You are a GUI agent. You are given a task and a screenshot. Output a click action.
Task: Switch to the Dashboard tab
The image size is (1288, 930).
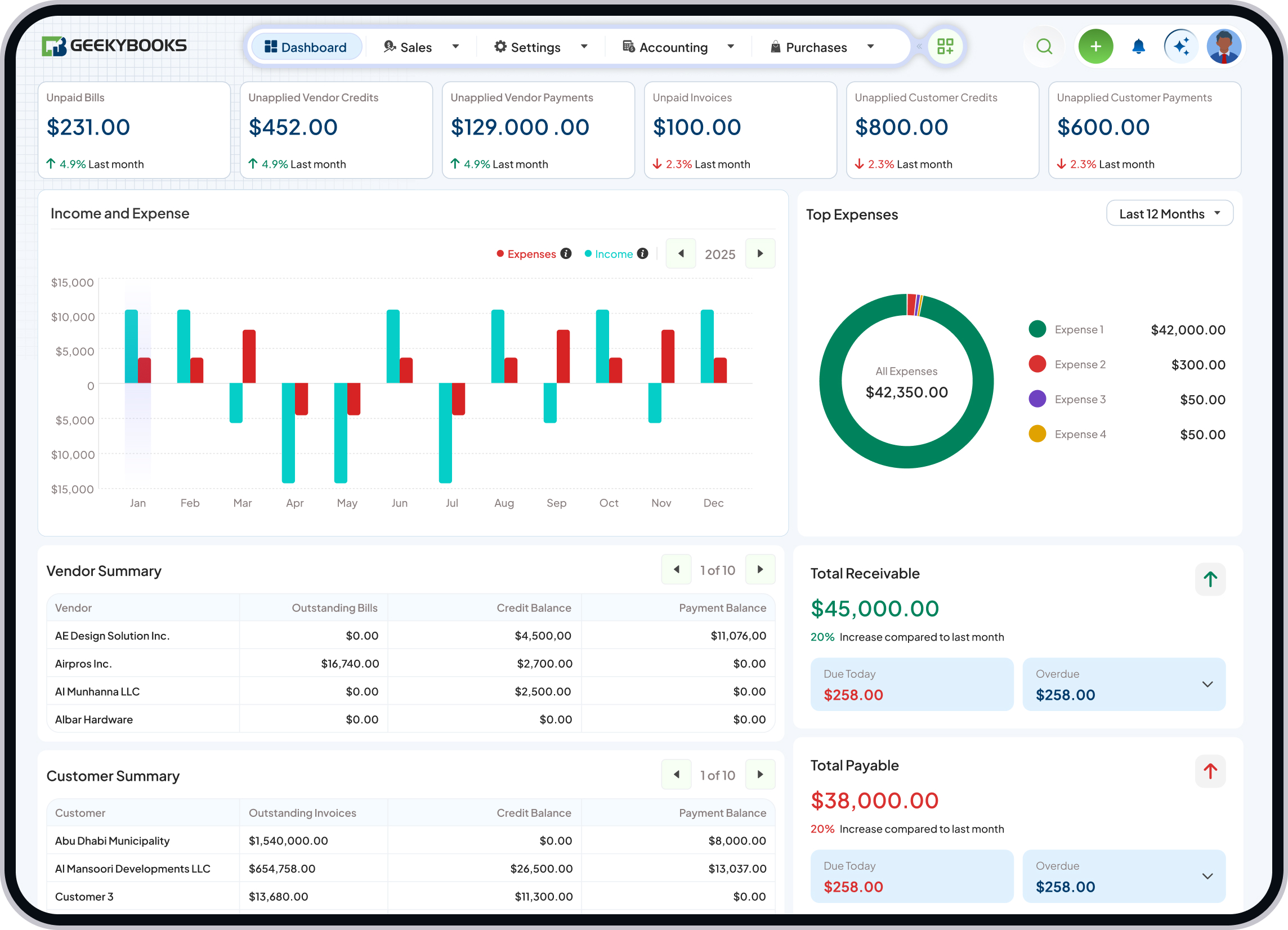[307, 47]
